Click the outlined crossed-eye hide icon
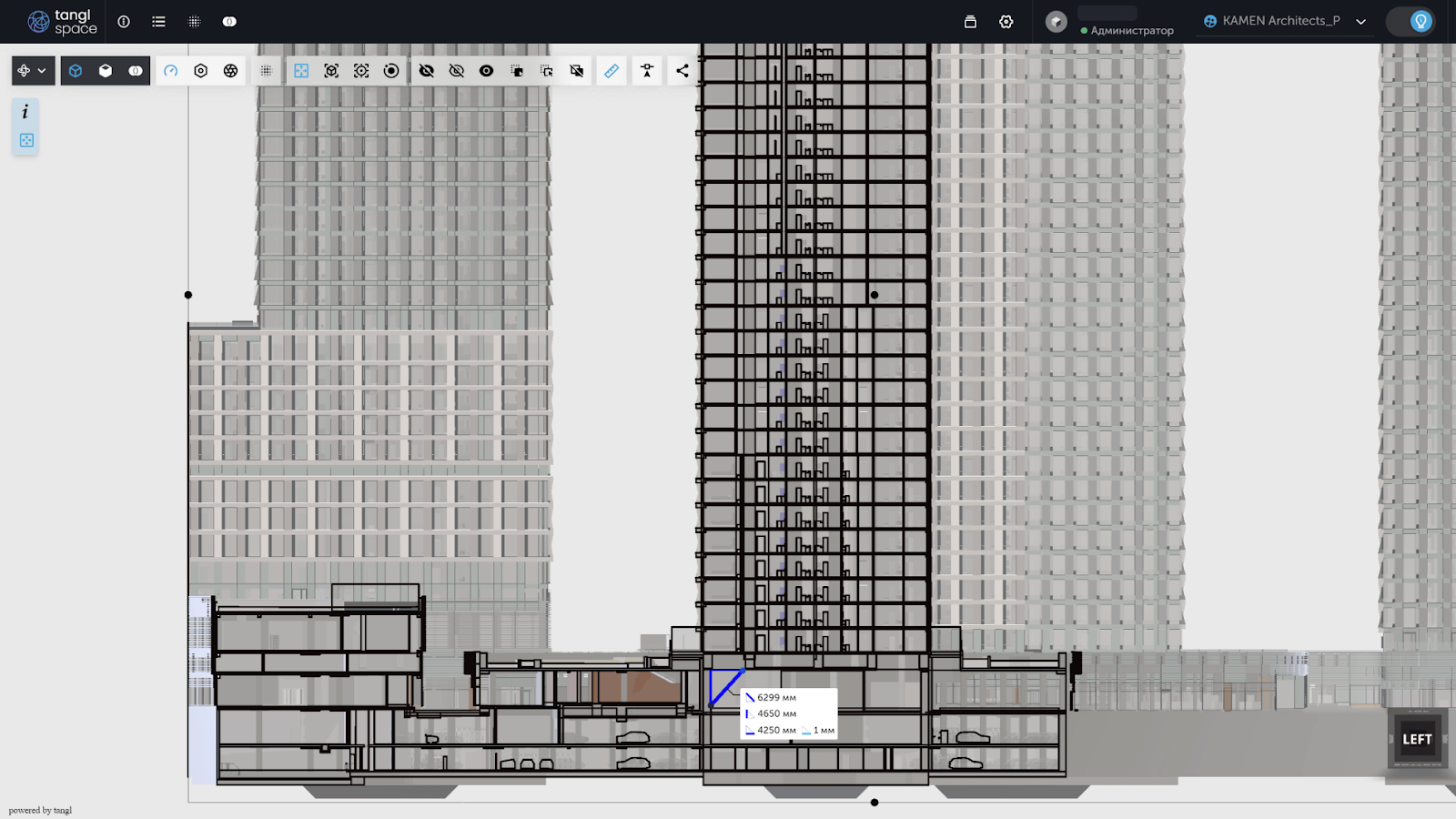Viewport: 1456px width, 819px height. click(457, 71)
